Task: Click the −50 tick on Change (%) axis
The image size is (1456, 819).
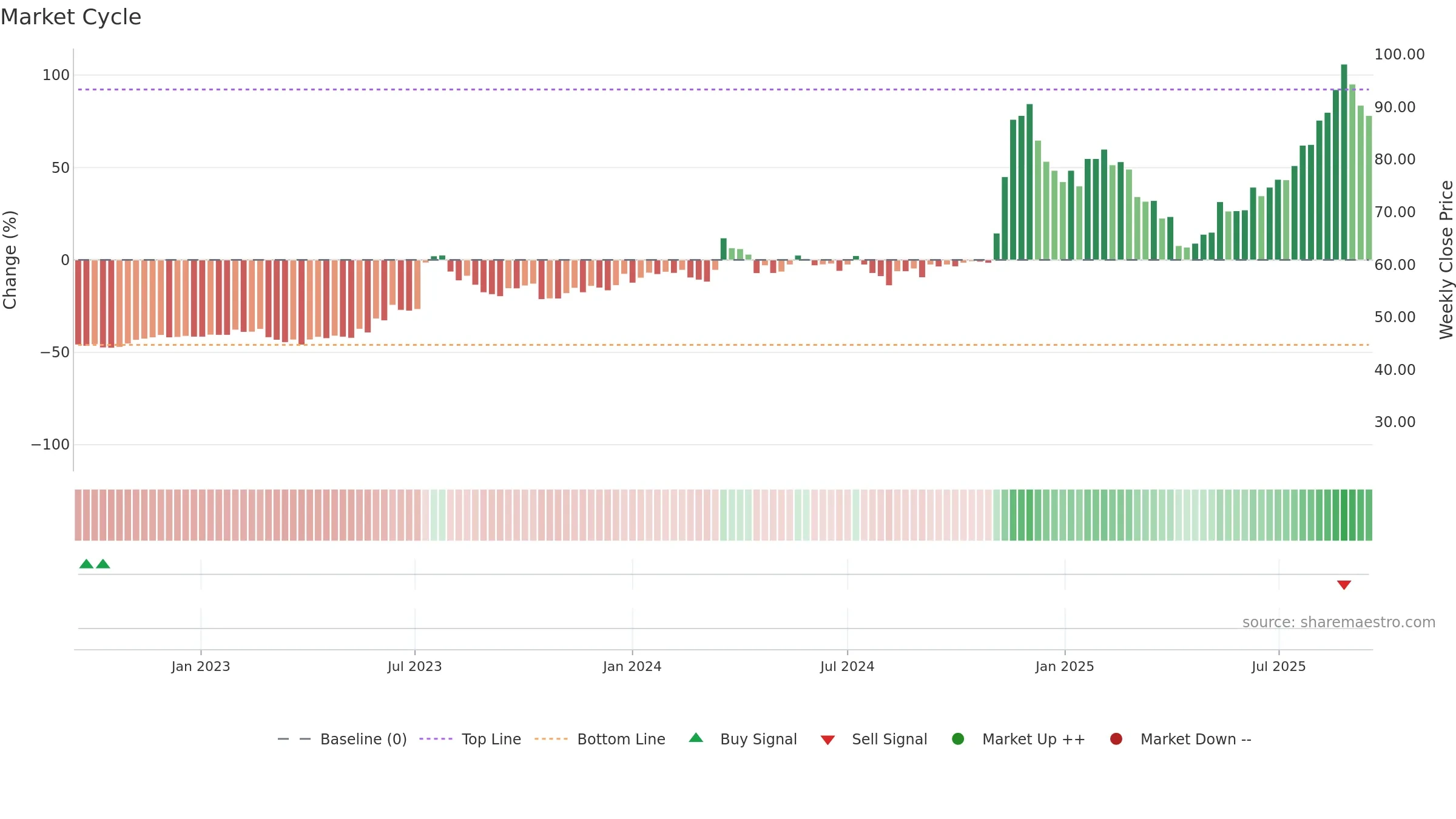Action: (x=55, y=352)
